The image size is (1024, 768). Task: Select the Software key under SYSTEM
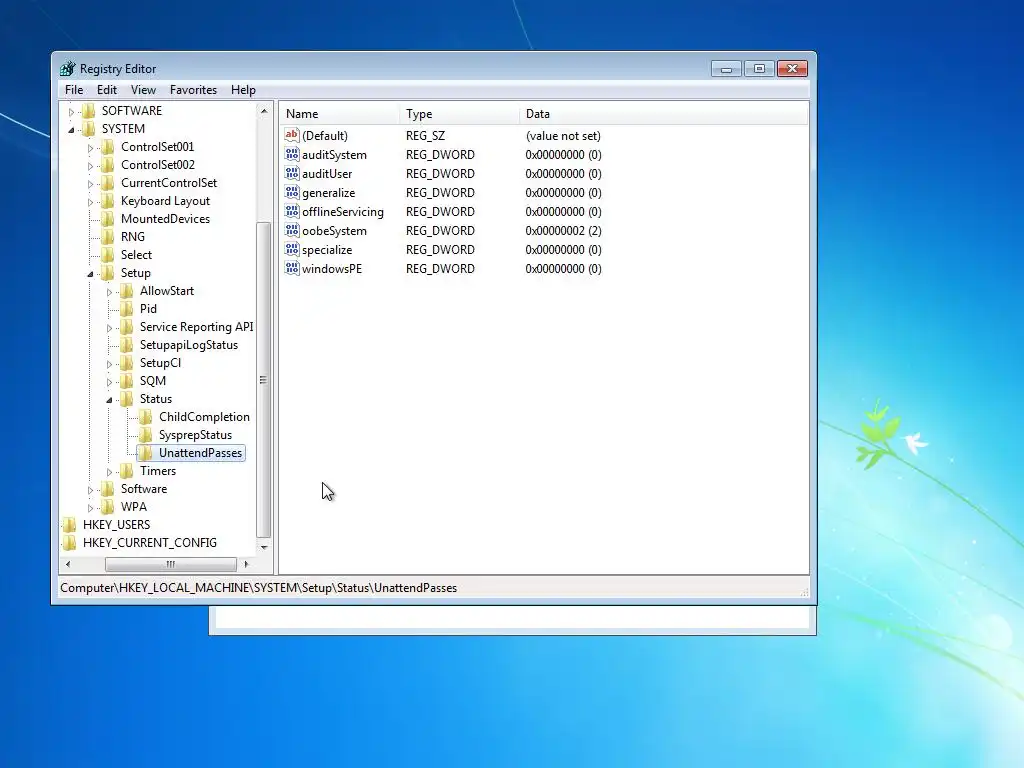tap(144, 489)
